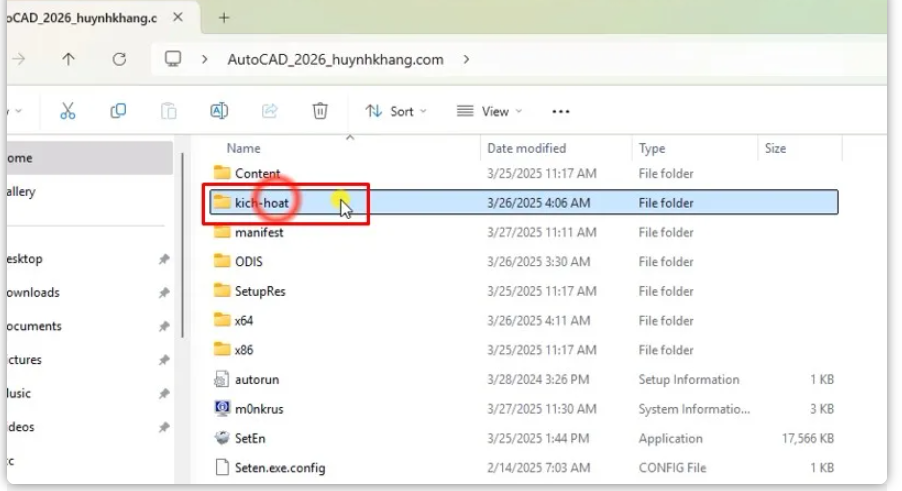Open the Sort dropdown menu
This screenshot has width=902, height=491.
pos(395,111)
